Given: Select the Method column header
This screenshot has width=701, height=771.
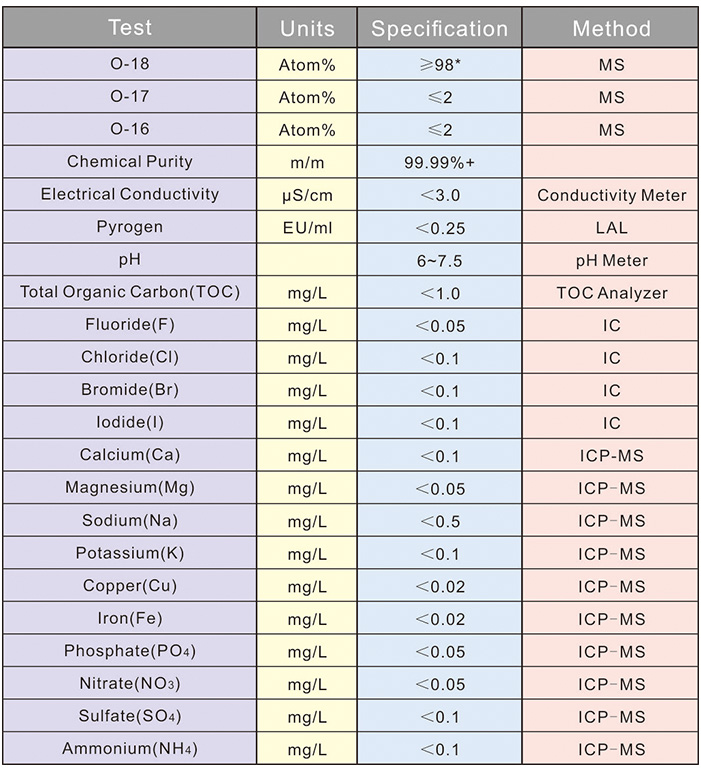Looking at the screenshot, I should point(611,28).
